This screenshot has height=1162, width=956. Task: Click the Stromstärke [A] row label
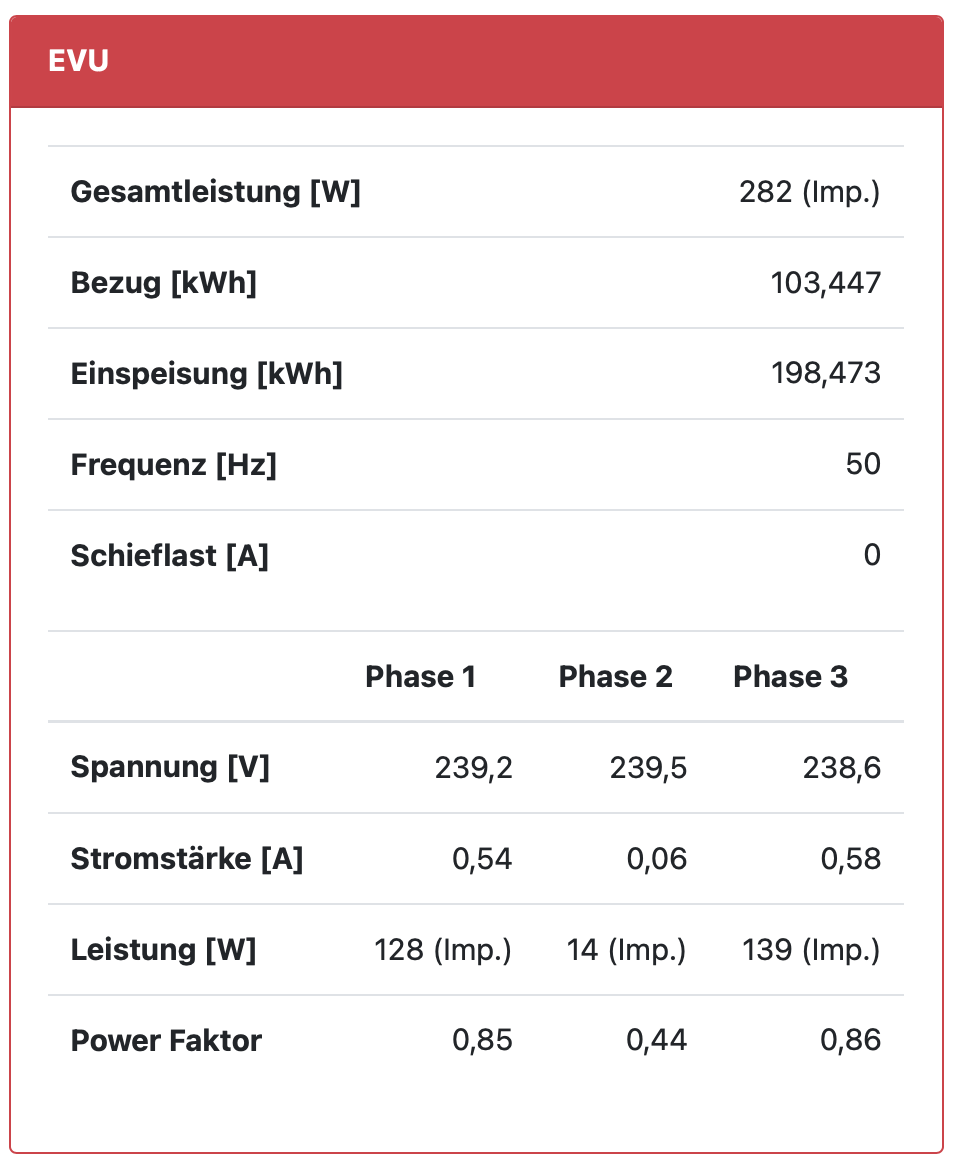[x=186, y=859]
